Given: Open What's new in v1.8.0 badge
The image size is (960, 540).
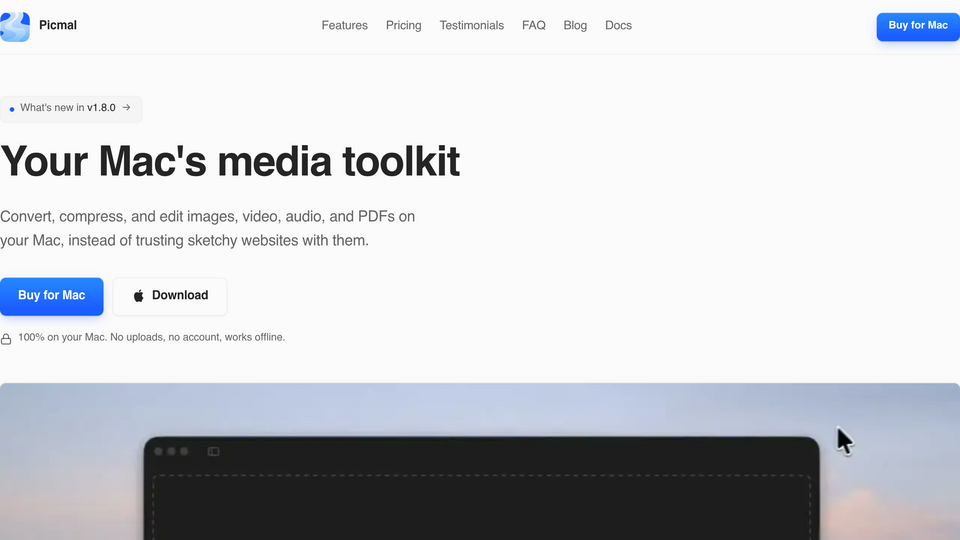Looking at the screenshot, I should point(71,108).
